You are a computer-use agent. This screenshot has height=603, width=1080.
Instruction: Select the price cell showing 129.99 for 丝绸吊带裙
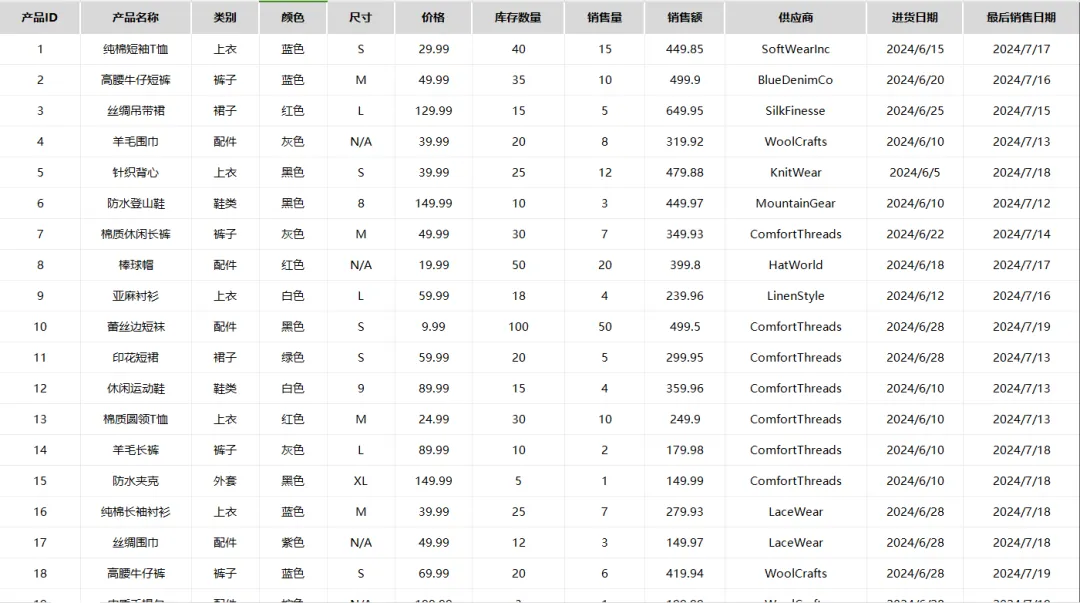point(432,110)
